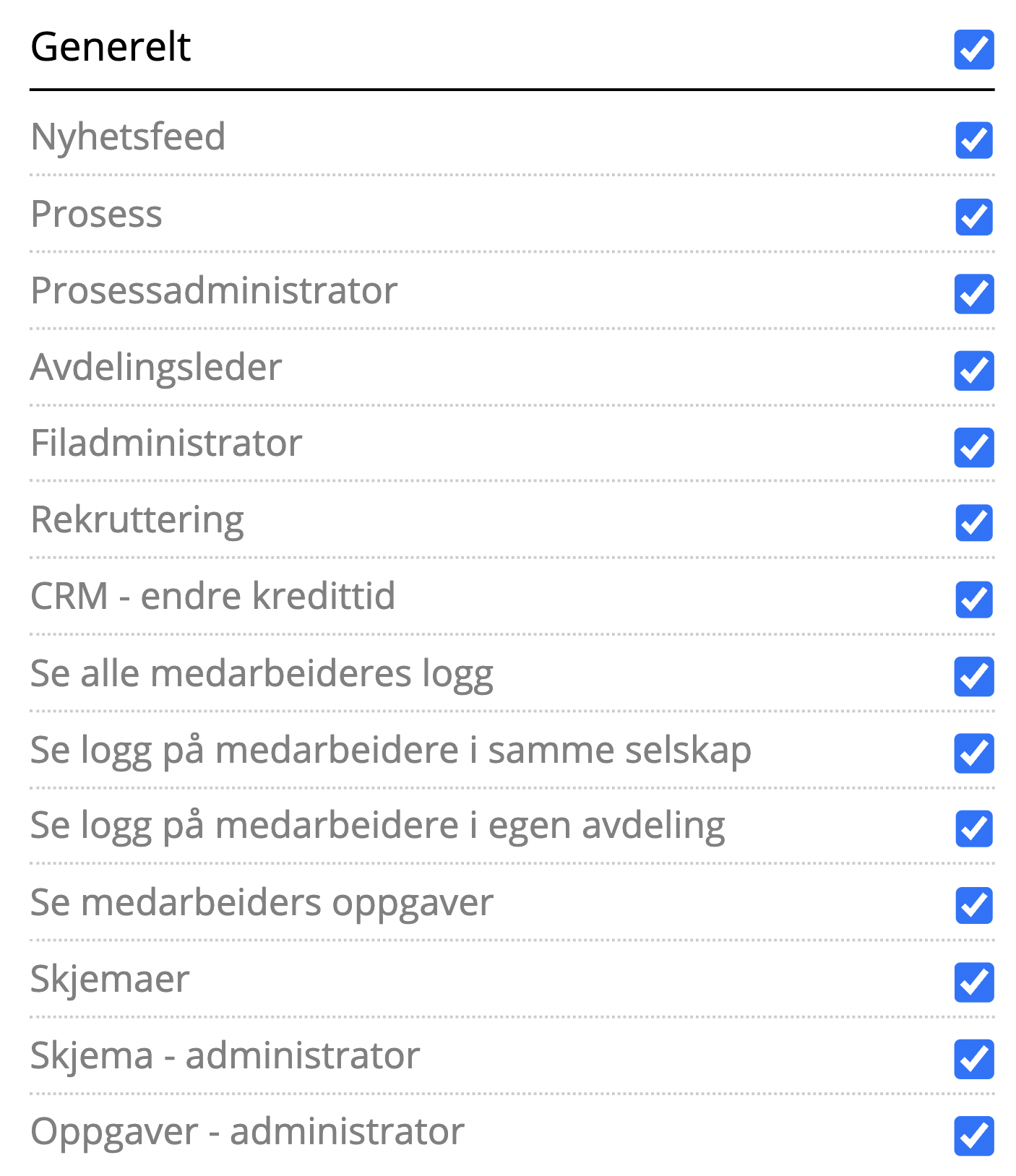The width and height of the screenshot is (1016, 1176).
Task: Toggle CRM - endre kredittid checkbox
Action: (x=973, y=600)
